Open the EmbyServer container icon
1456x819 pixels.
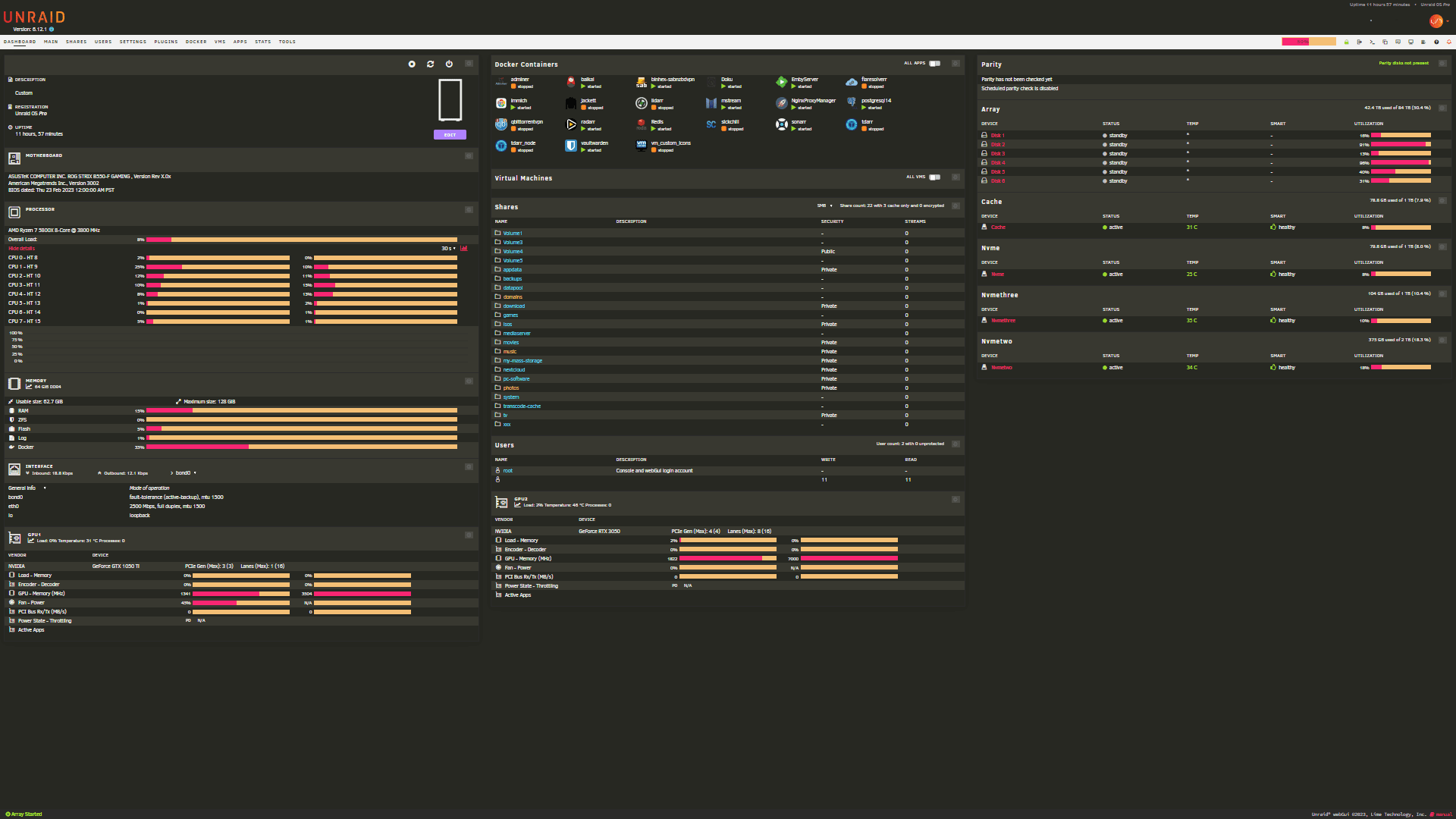click(x=782, y=82)
